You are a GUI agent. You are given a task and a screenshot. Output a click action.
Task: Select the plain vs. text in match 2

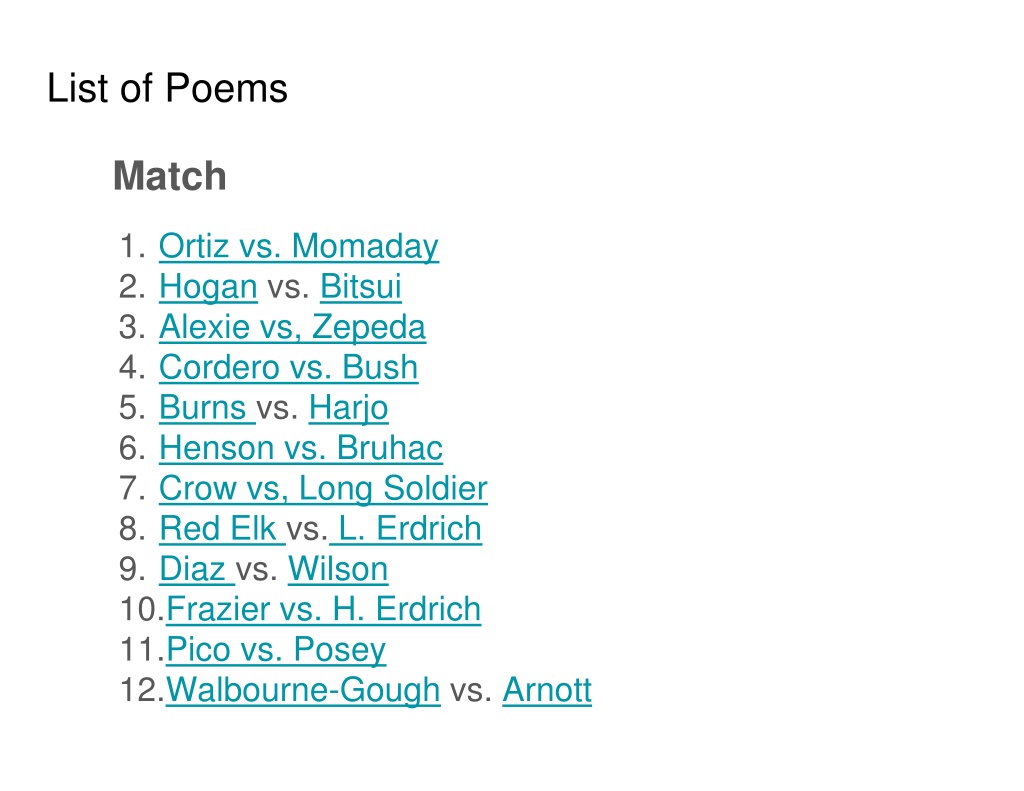[289, 287]
